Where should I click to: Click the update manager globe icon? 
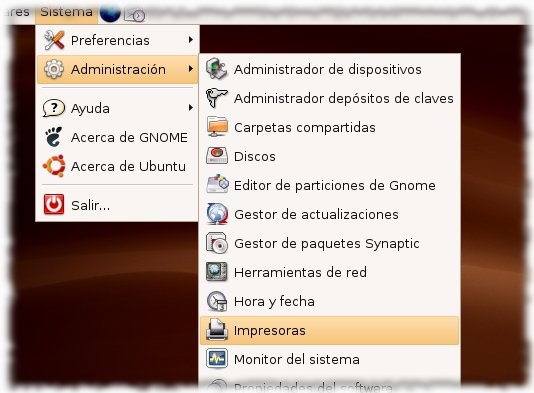click(x=217, y=214)
